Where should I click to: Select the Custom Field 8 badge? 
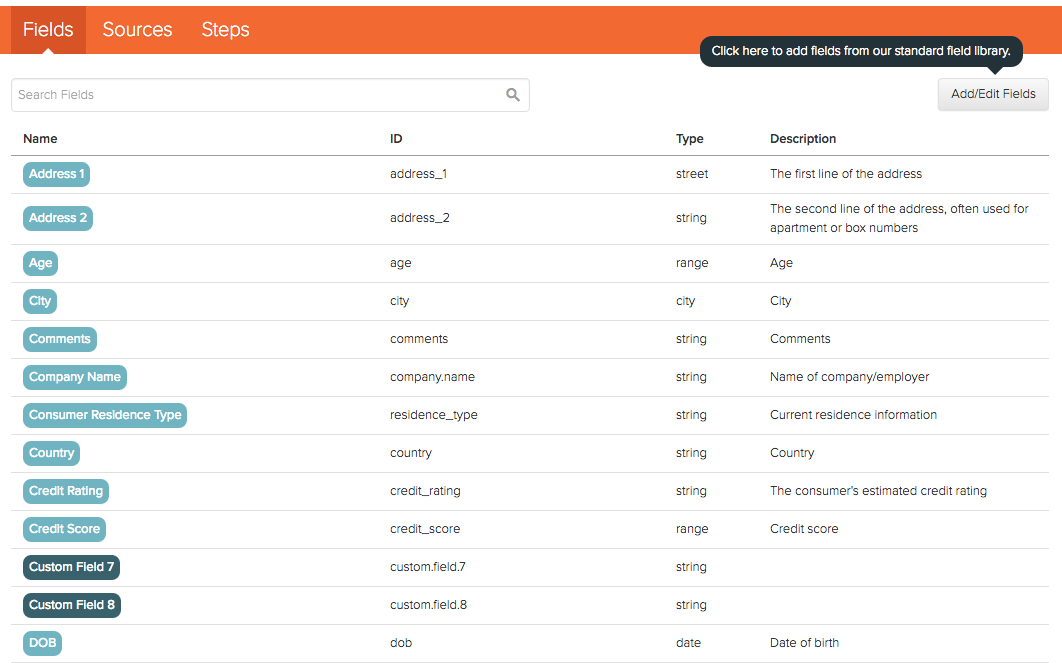pyautogui.click(x=71, y=605)
